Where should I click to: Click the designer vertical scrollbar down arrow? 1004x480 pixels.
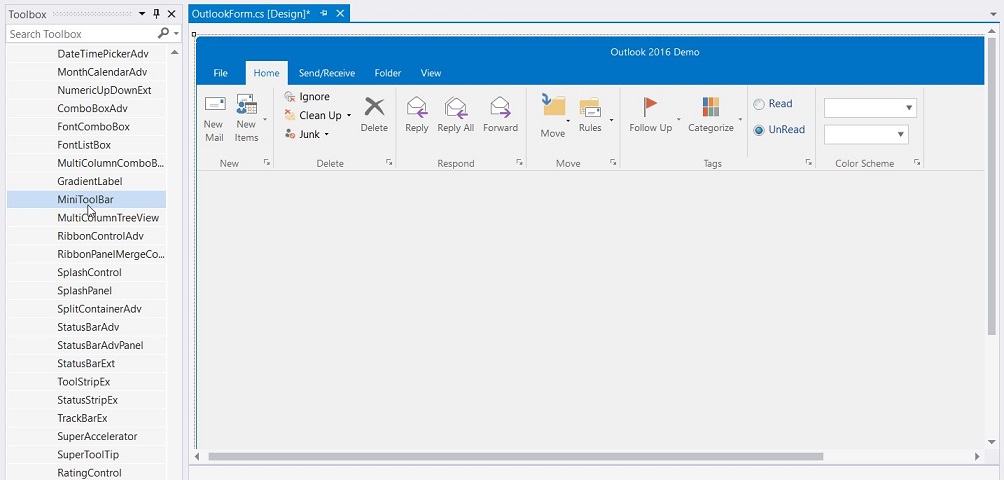[992, 441]
